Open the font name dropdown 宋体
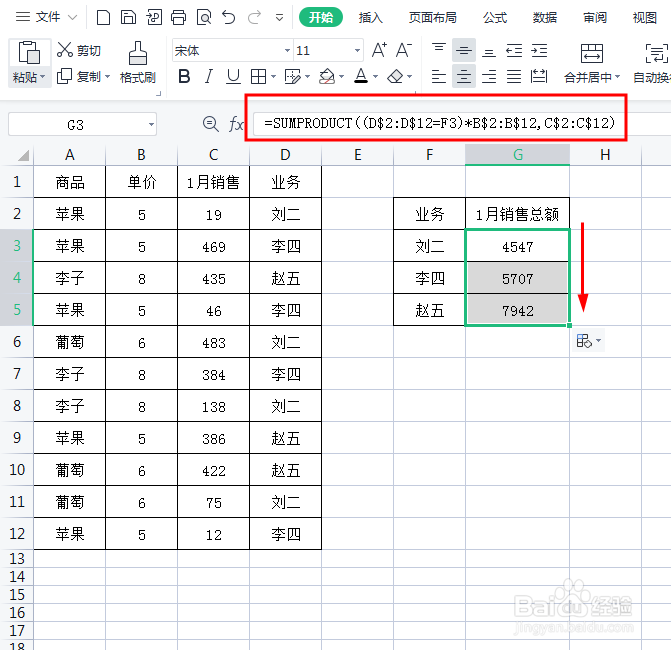 pyautogui.click(x=287, y=50)
